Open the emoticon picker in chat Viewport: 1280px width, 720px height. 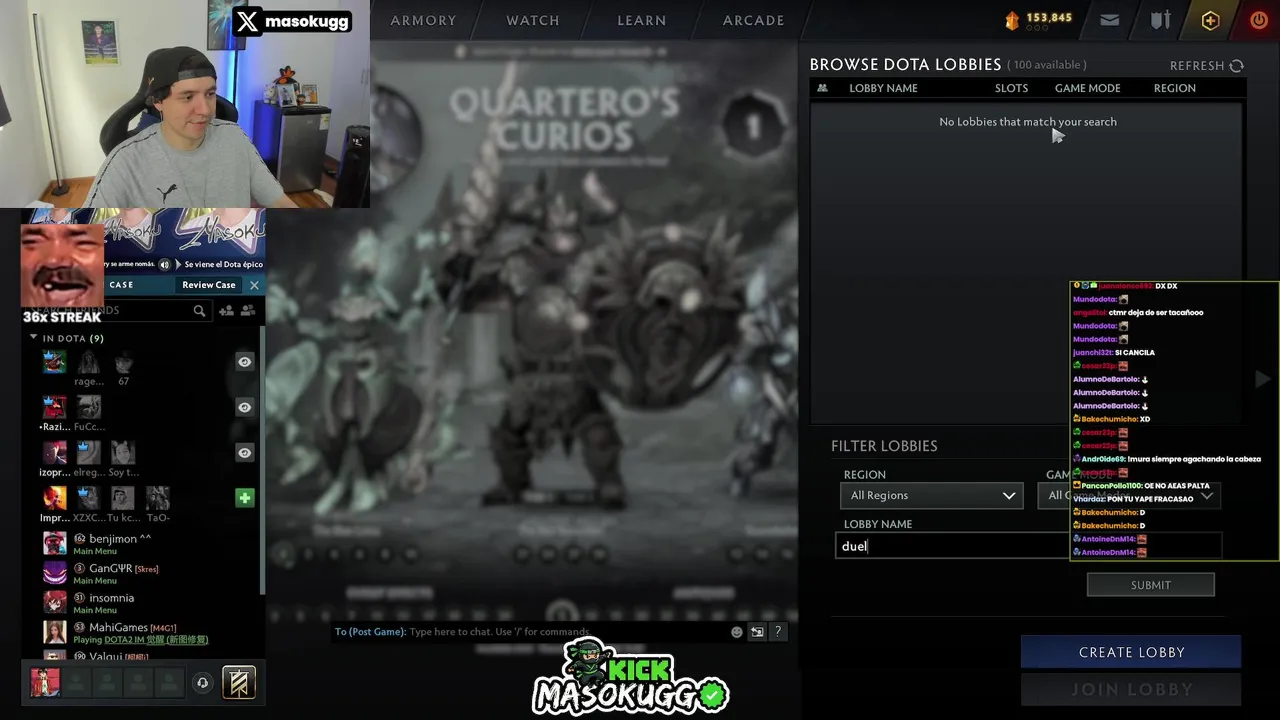[737, 632]
